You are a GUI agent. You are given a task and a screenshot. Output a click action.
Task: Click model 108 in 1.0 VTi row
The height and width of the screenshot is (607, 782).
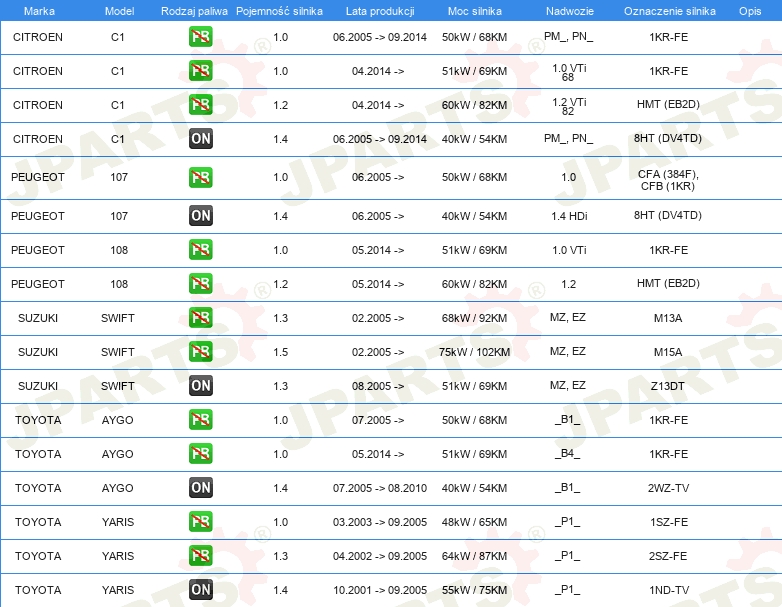119,250
